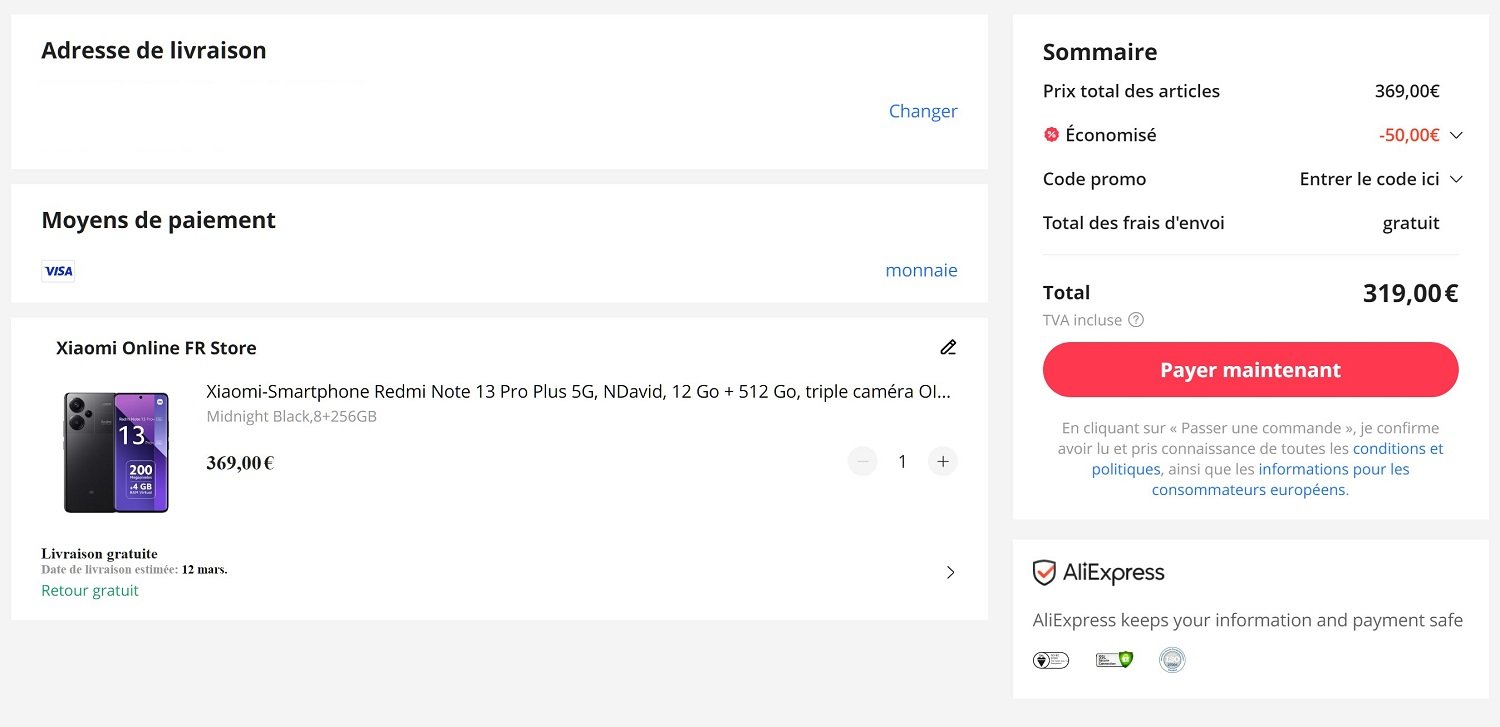The image size is (1500, 727).
Task: Click the -50,00€ saved amount
Action: (x=1409, y=135)
